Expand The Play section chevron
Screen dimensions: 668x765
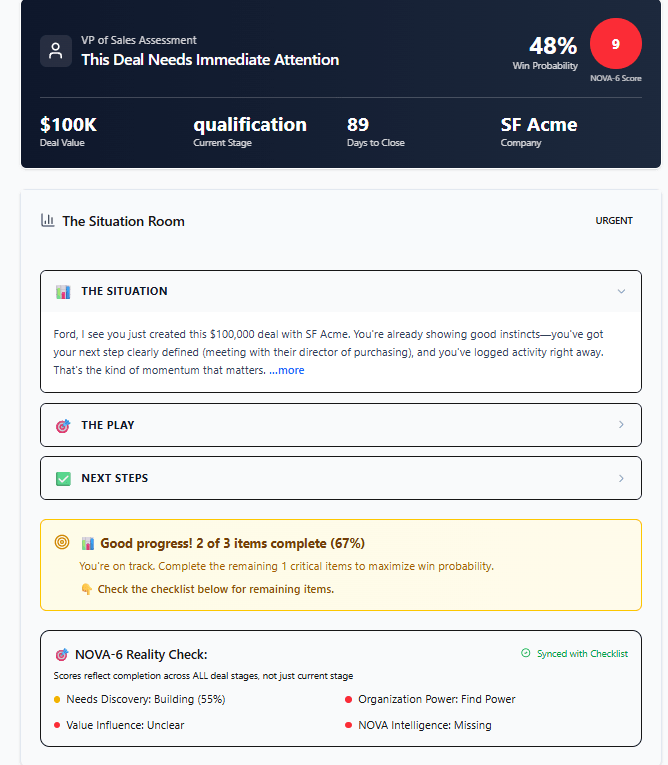[621, 424]
